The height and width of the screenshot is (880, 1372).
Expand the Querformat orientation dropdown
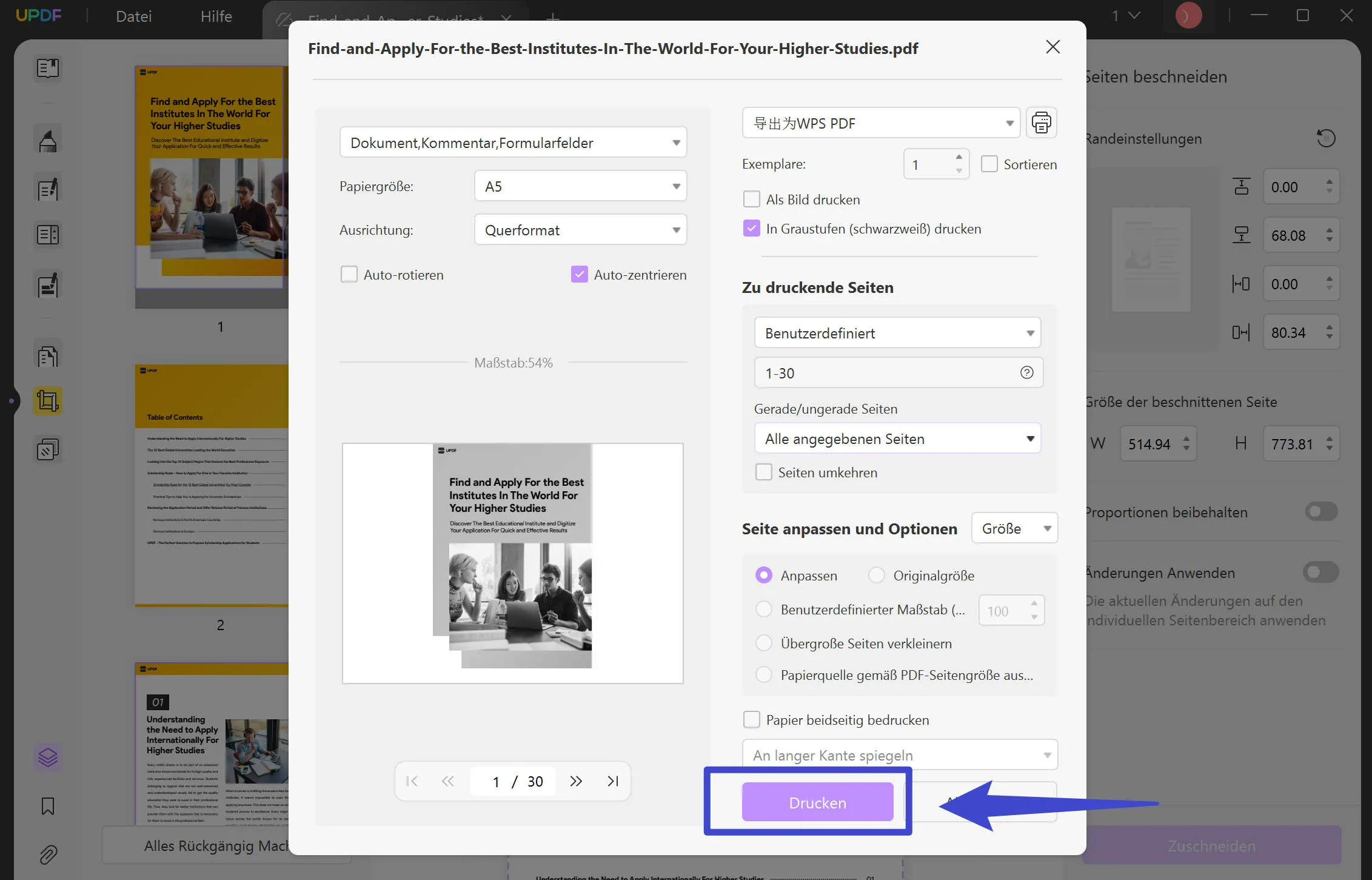click(580, 230)
